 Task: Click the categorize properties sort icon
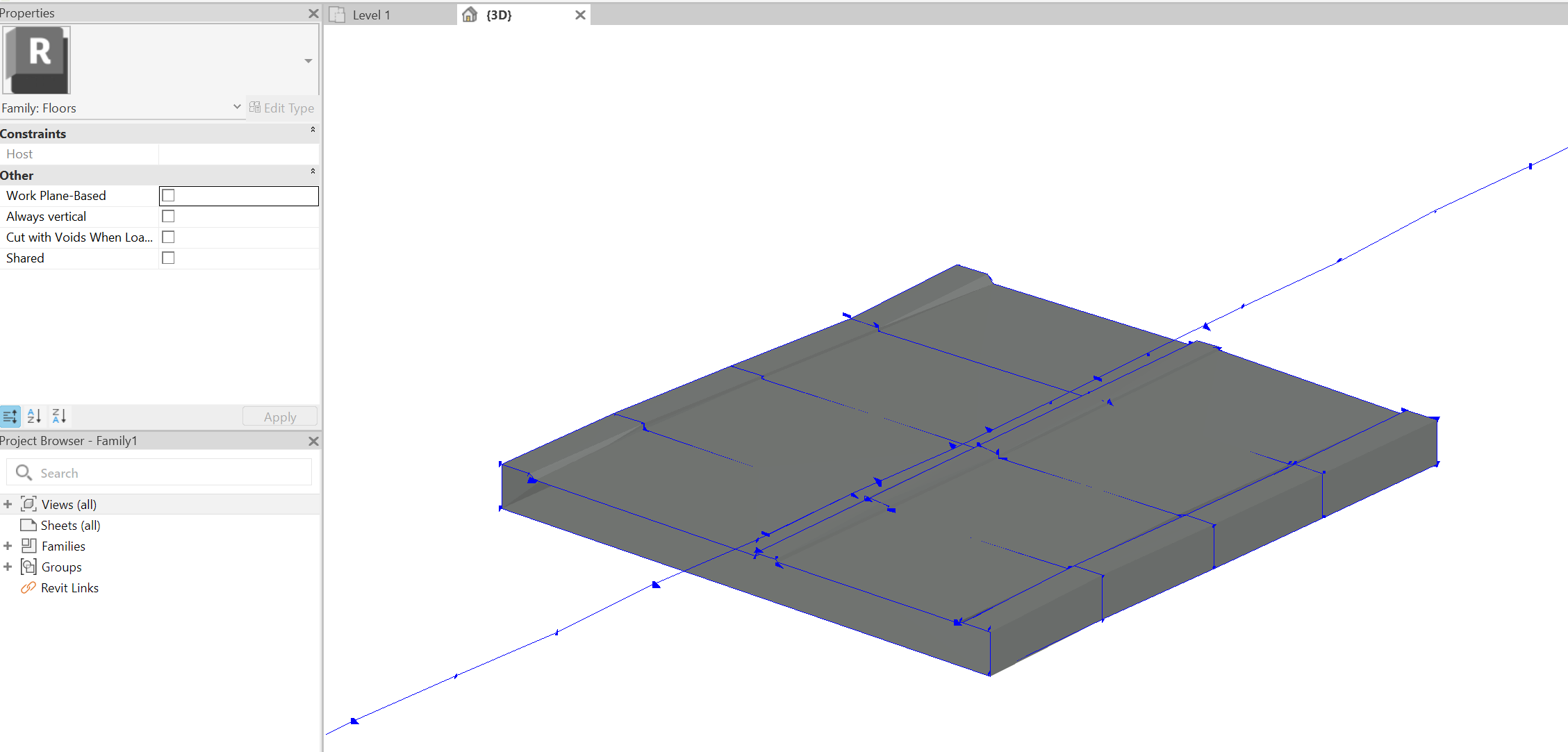10,417
